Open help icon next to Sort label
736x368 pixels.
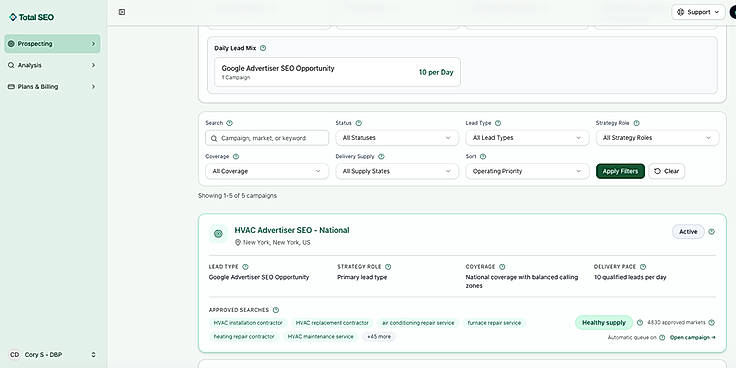point(483,156)
